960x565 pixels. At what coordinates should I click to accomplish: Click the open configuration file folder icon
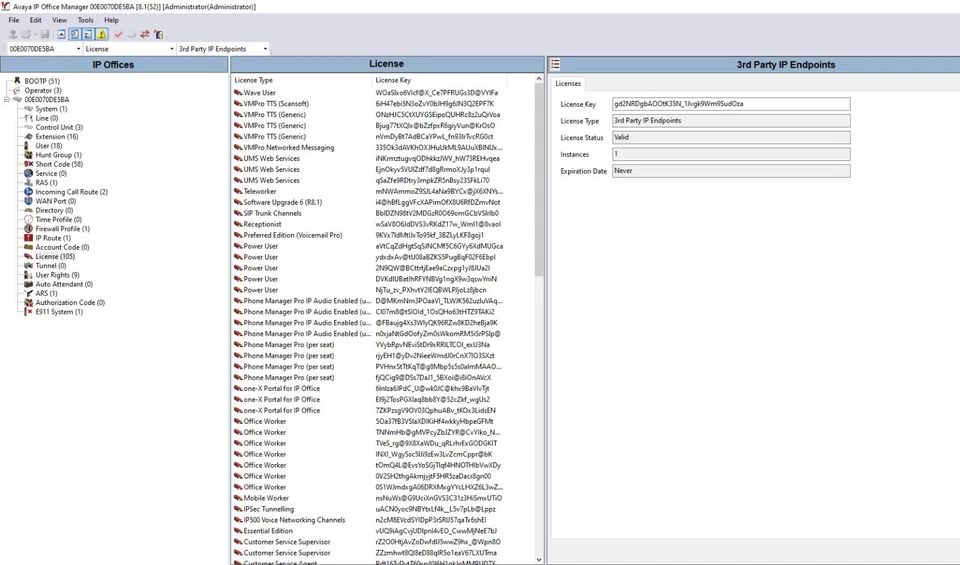coord(26,34)
